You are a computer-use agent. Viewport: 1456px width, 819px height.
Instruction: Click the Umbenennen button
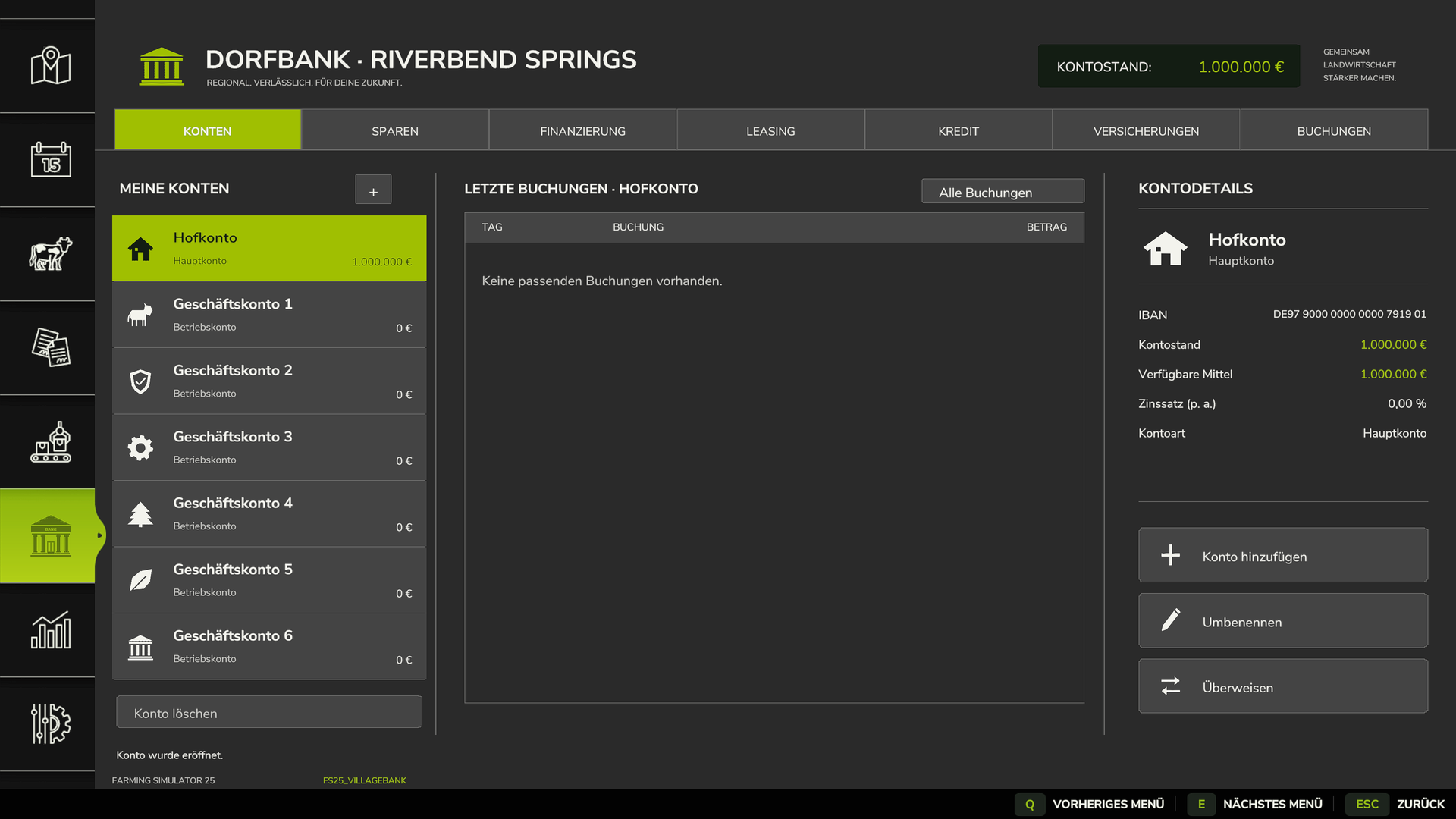[1283, 621]
